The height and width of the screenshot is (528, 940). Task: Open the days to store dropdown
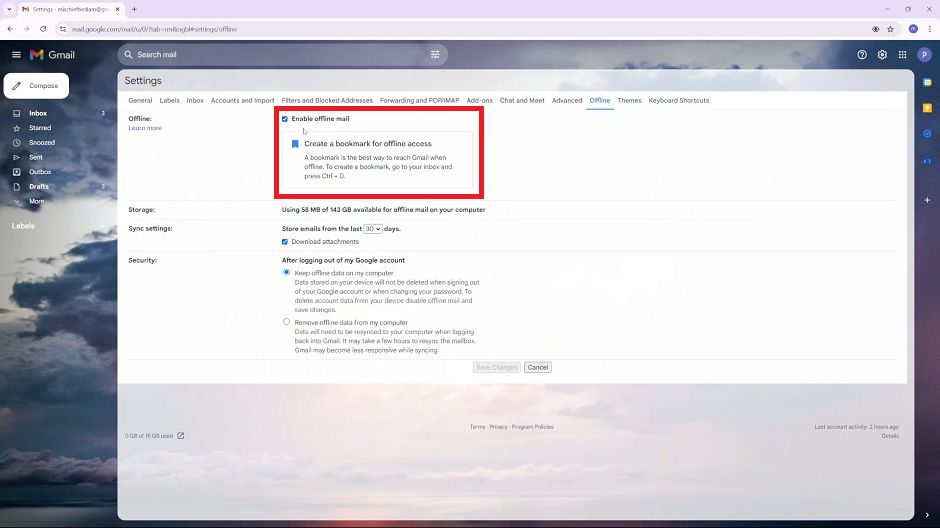pyautogui.click(x=373, y=229)
